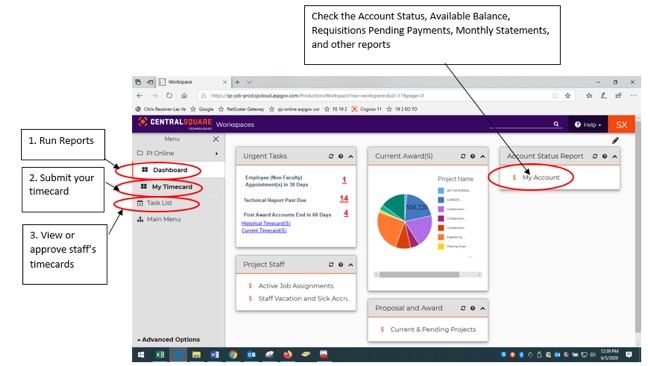Close the Menu panel with X

[216, 139]
